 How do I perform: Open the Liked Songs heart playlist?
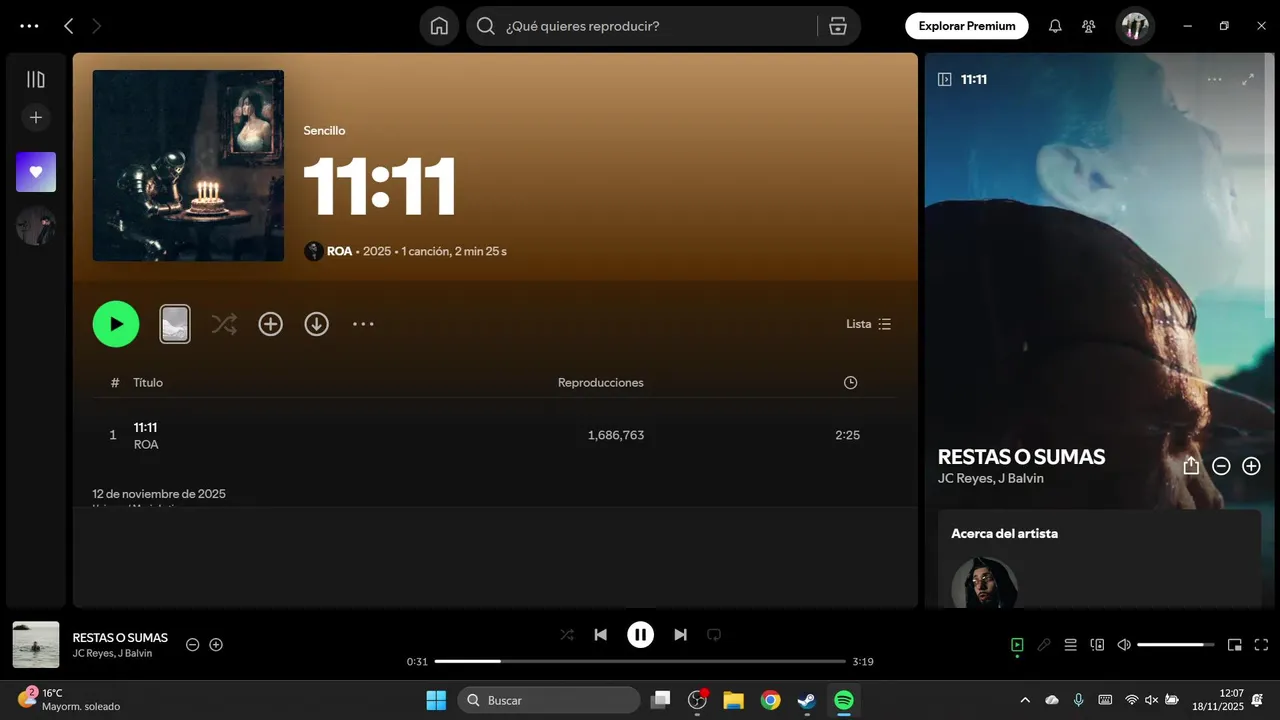click(36, 172)
